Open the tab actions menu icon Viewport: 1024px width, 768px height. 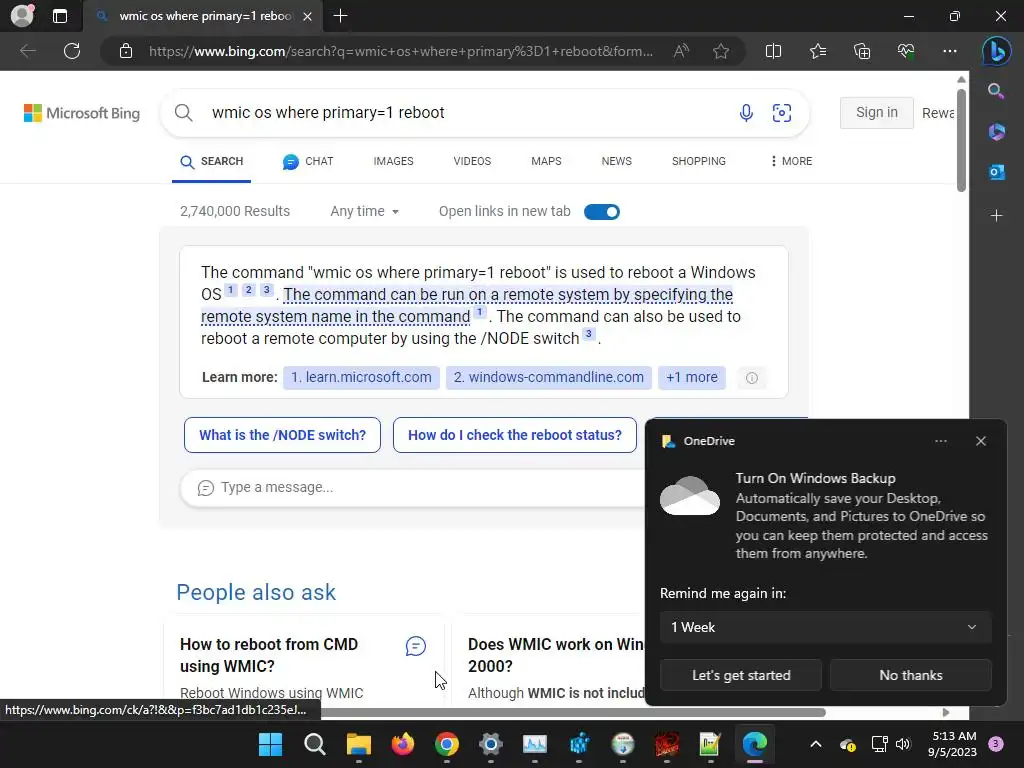tap(60, 16)
